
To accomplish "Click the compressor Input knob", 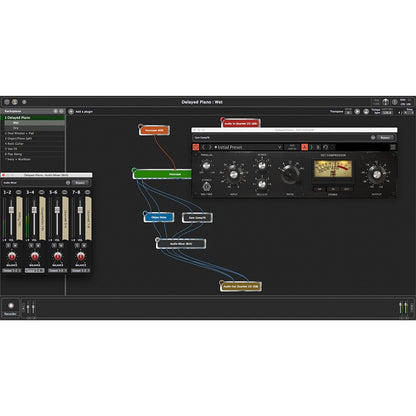I will pos(234,174).
